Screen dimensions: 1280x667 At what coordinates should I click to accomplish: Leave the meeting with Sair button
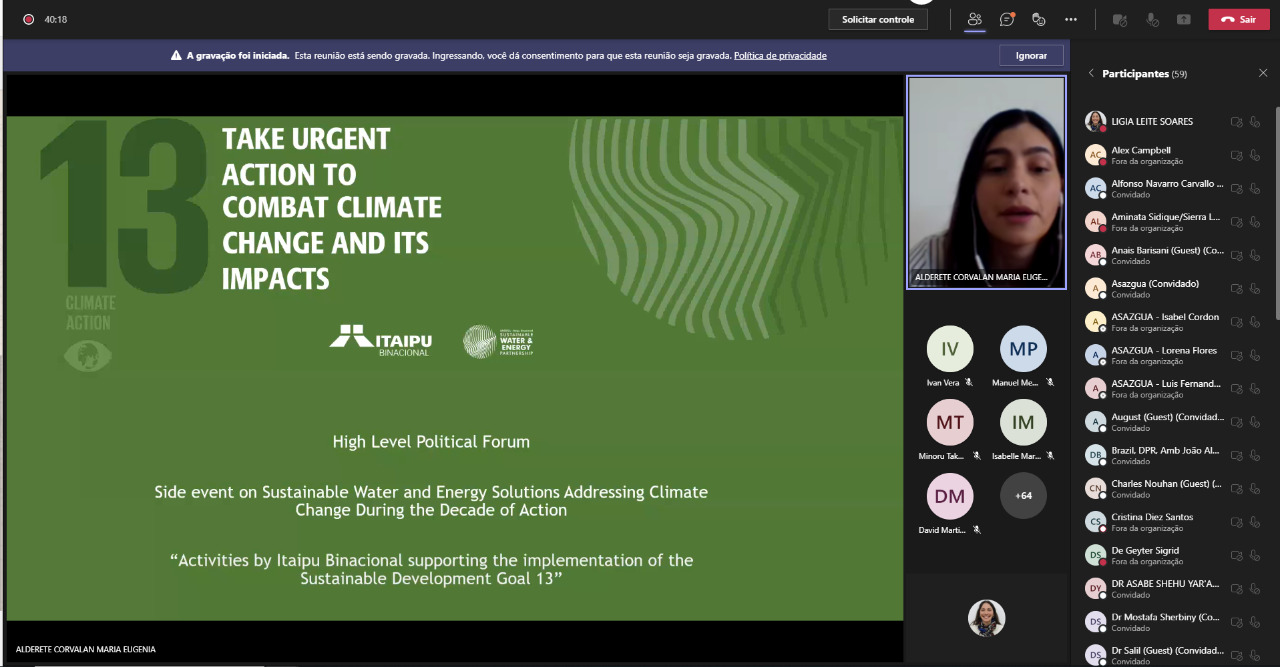[x=1238, y=19]
